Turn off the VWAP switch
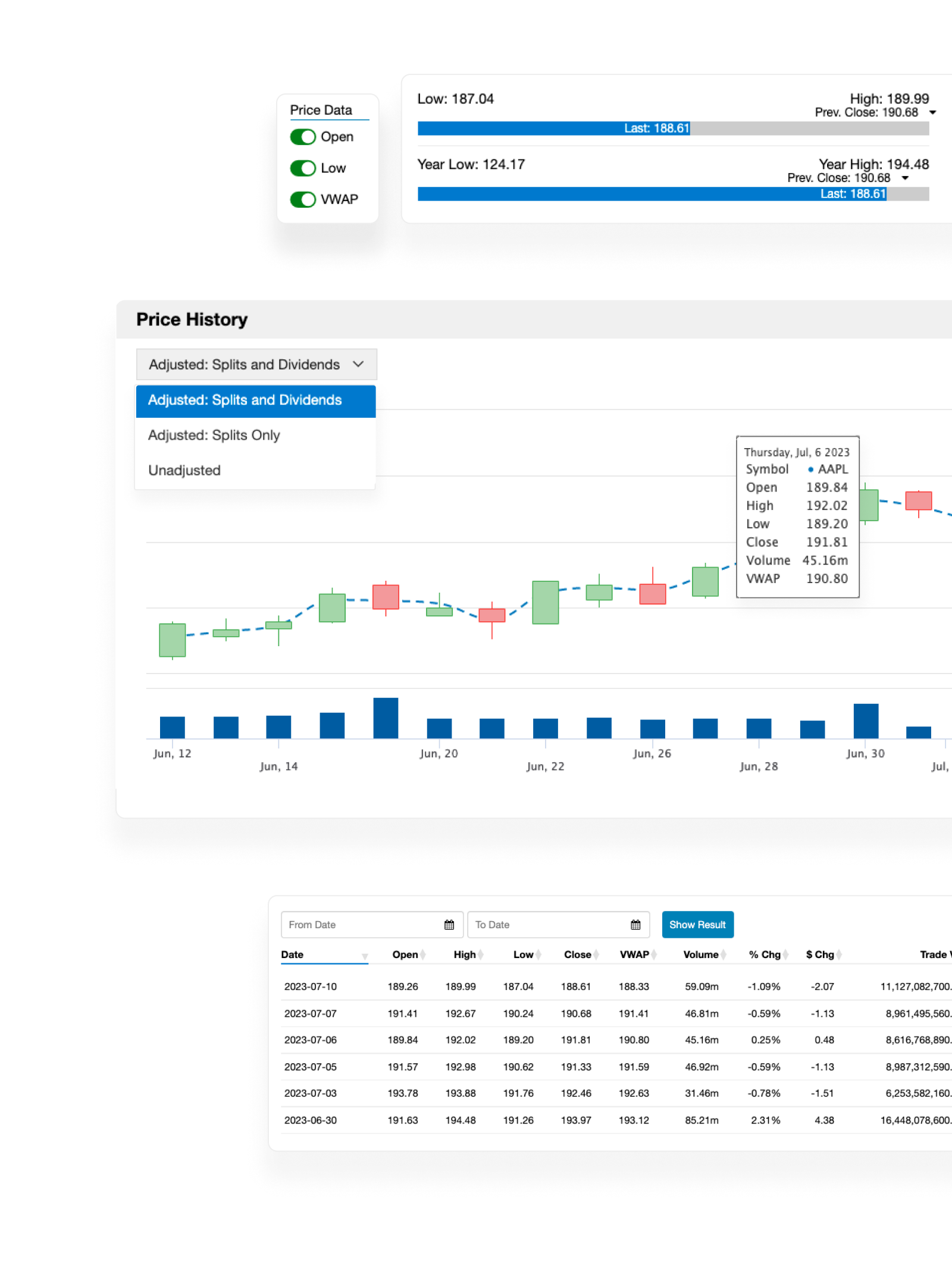 [x=303, y=199]
